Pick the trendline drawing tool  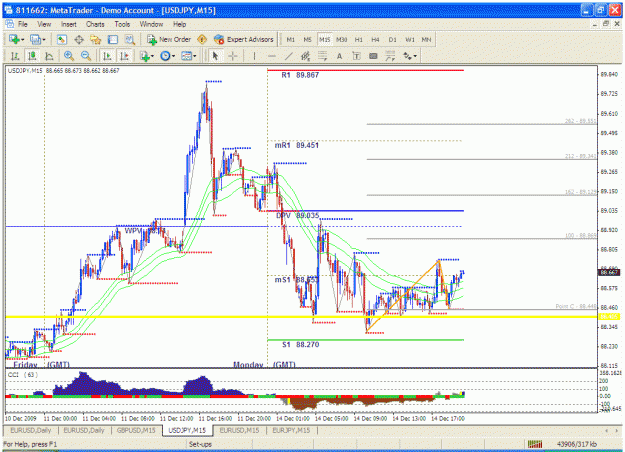coord(289,56)
